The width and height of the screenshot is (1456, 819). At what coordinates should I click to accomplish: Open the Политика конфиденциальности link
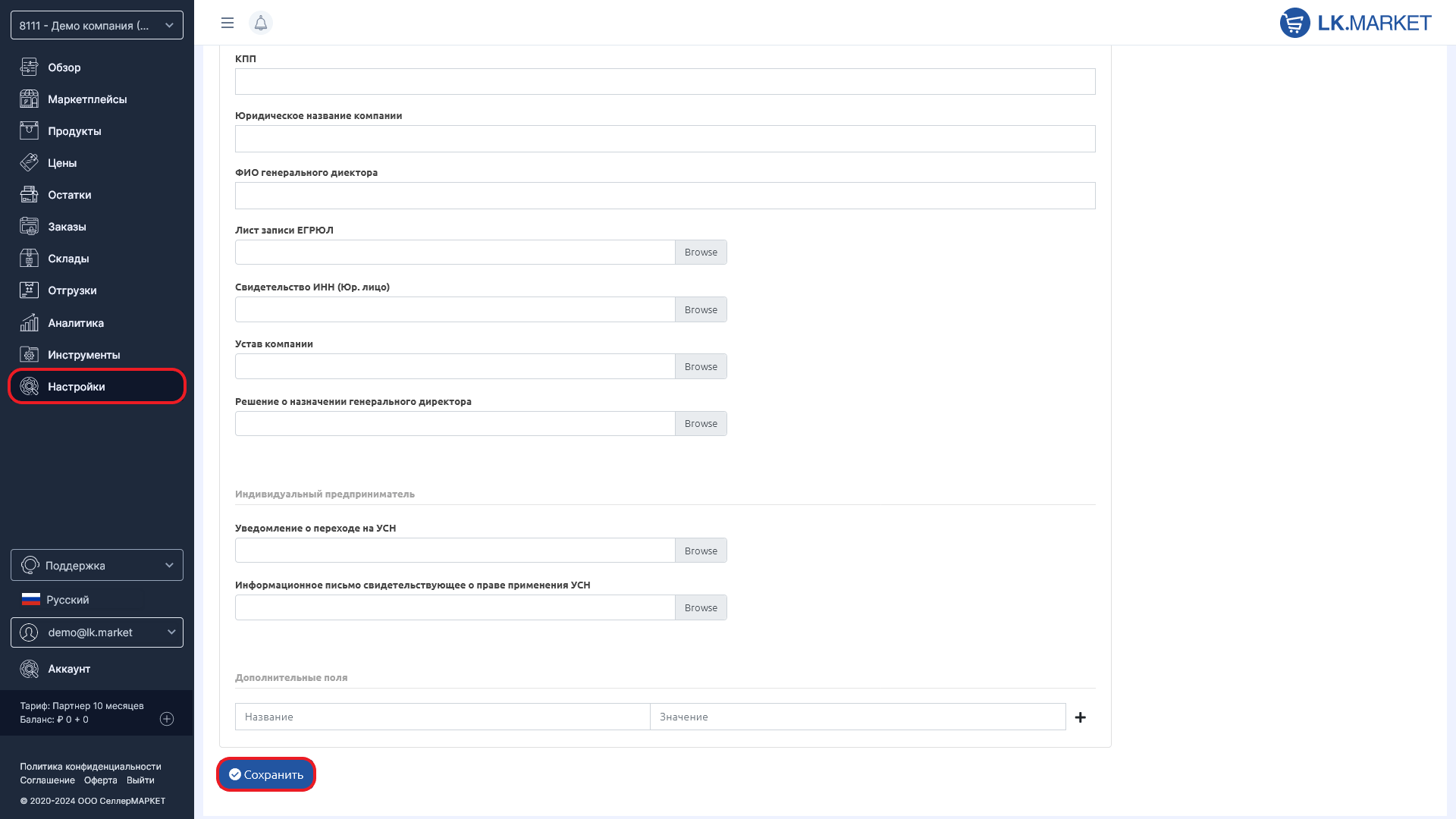pos(90,767)
